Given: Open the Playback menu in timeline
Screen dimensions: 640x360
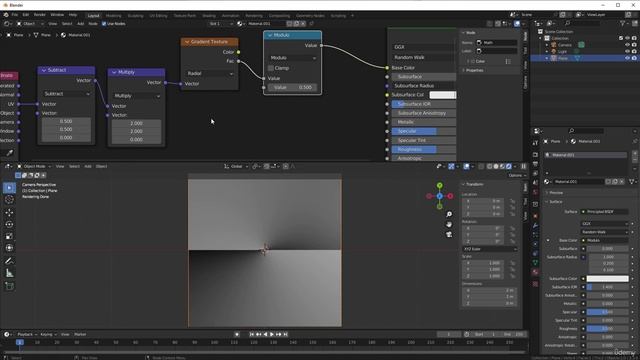Looking at the screenshot, I should click(27, 334).
